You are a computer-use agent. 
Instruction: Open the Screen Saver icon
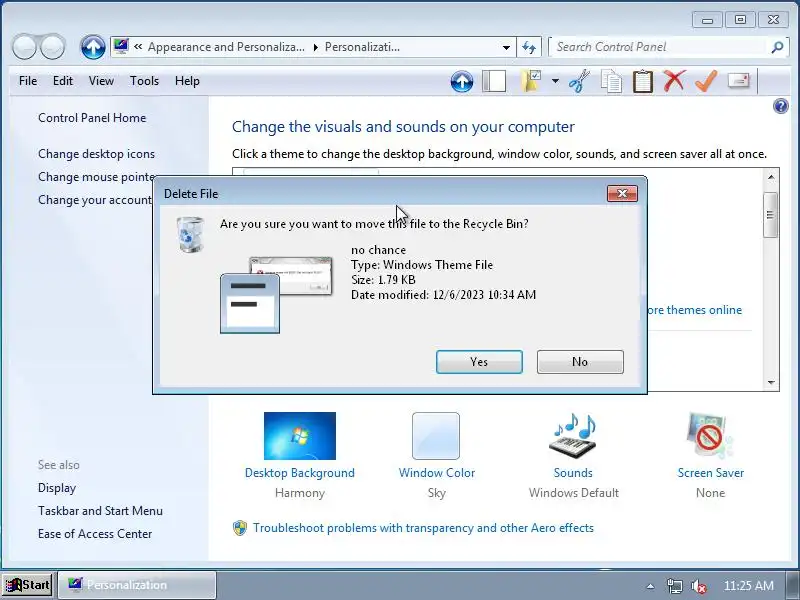(710, 436)
